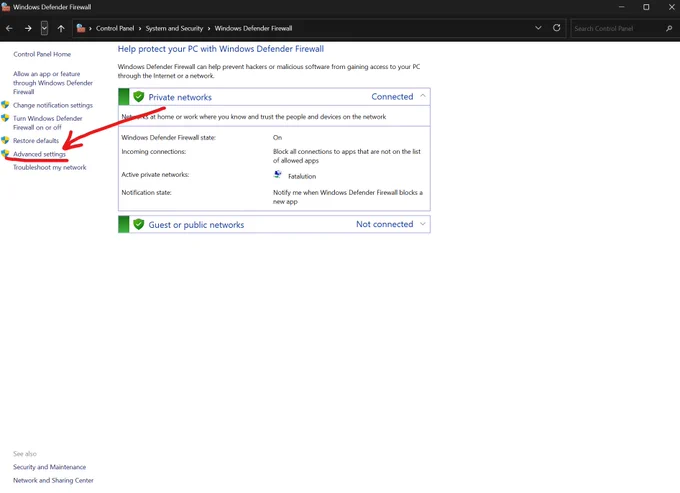Viewport: 680px width, 493px height.
Task: Close the Windows Defender Firewall window
Action: [x=671, y=7]
